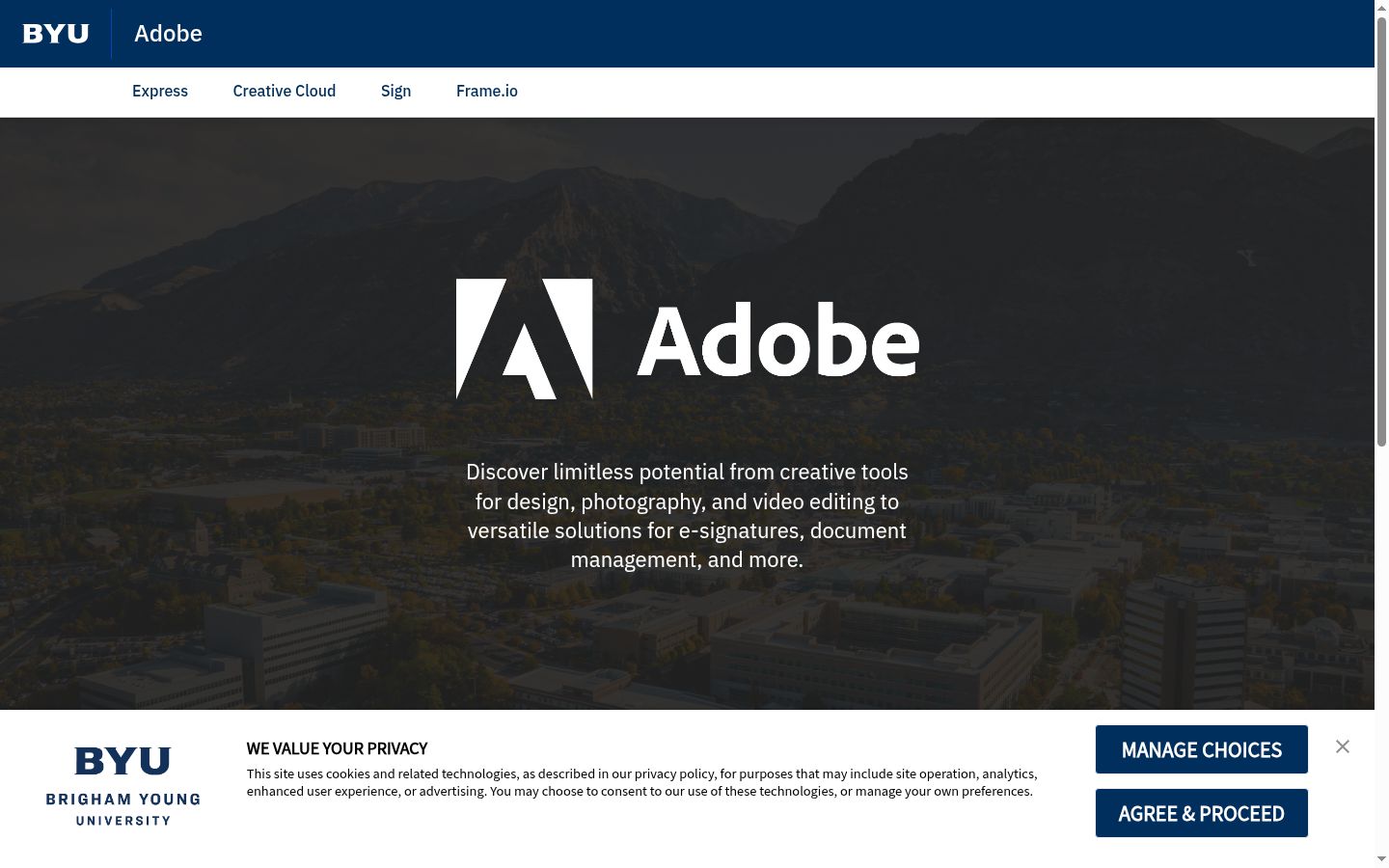Image resolution: width=1389 pixels, height=868 pixels.
Task: Click the scrollbar down arrow
Action: tap(1381, 859)
